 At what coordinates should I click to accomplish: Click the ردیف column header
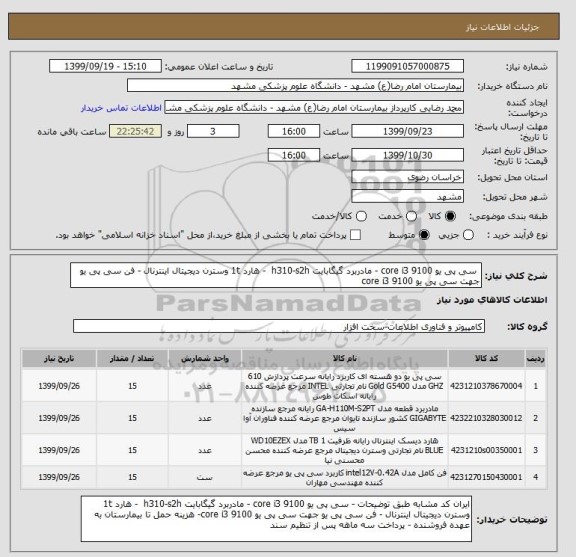(x=536, y=359)
